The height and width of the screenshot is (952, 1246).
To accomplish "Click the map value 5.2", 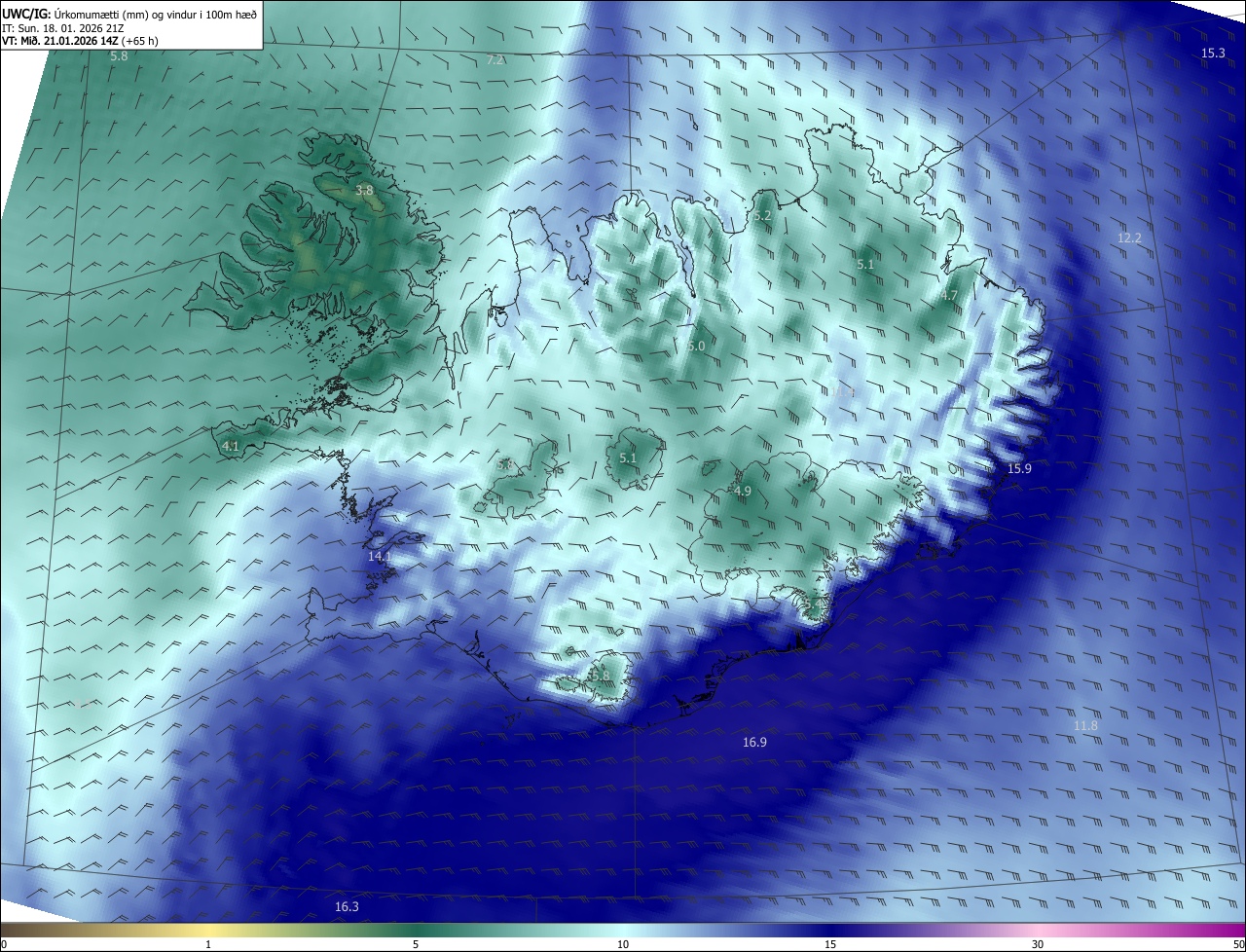I will 762,216.
